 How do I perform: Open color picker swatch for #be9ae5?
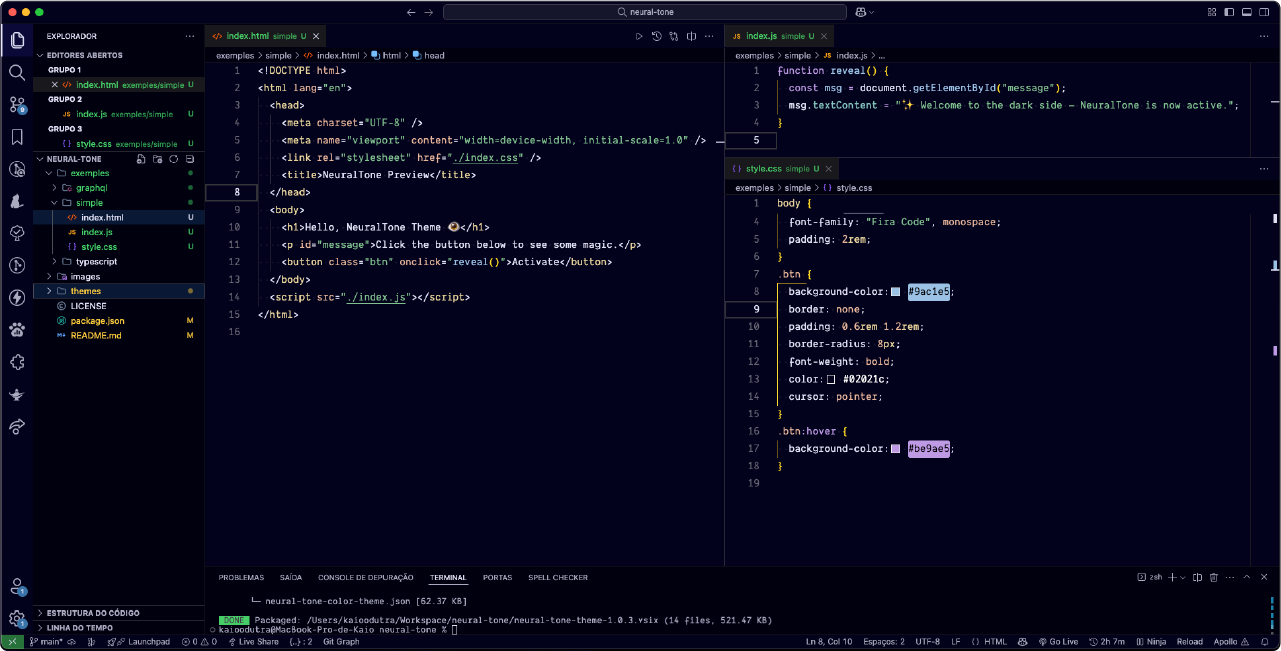(895, 449)
